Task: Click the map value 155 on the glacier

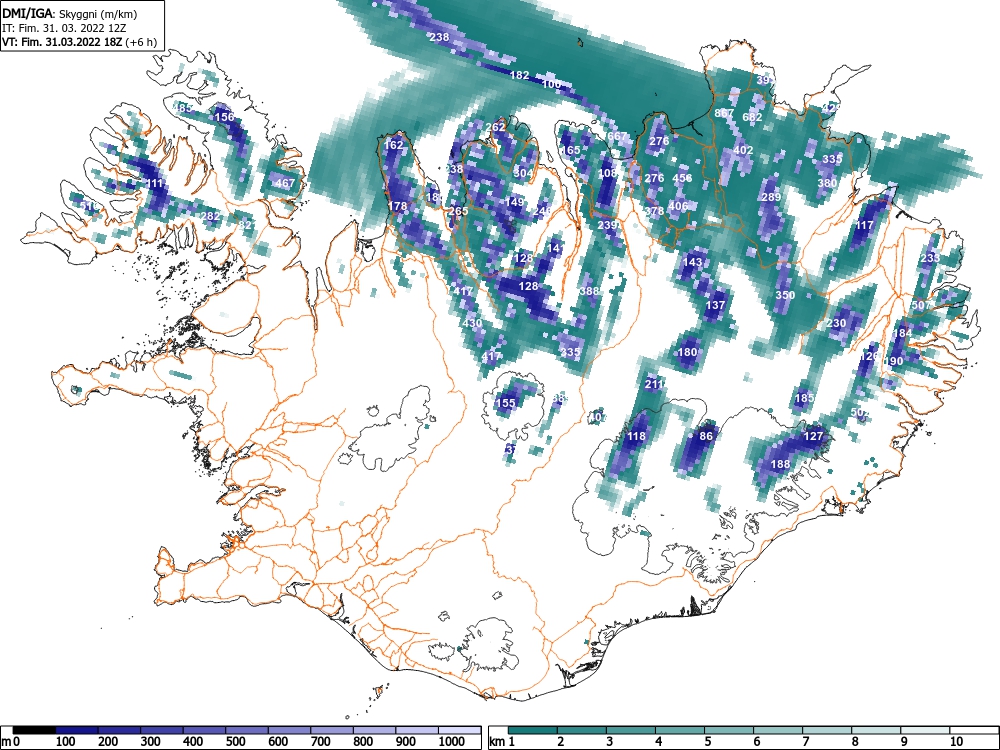Action: tap(505, 403)
